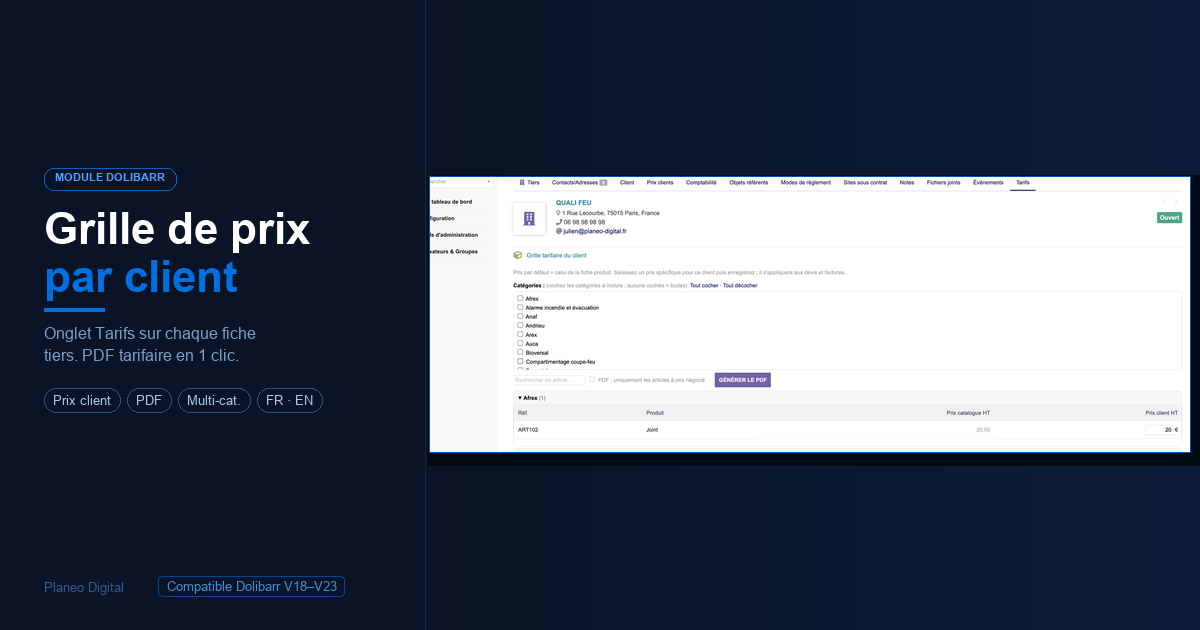Click the building icon in the Tiers tab
Image resolution: width=1200 pixels, height=630 pixels.
[x=522, y=183]
